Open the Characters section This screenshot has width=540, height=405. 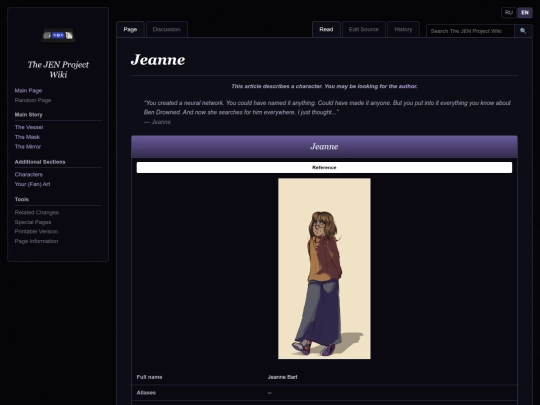(x=29, y=175)
